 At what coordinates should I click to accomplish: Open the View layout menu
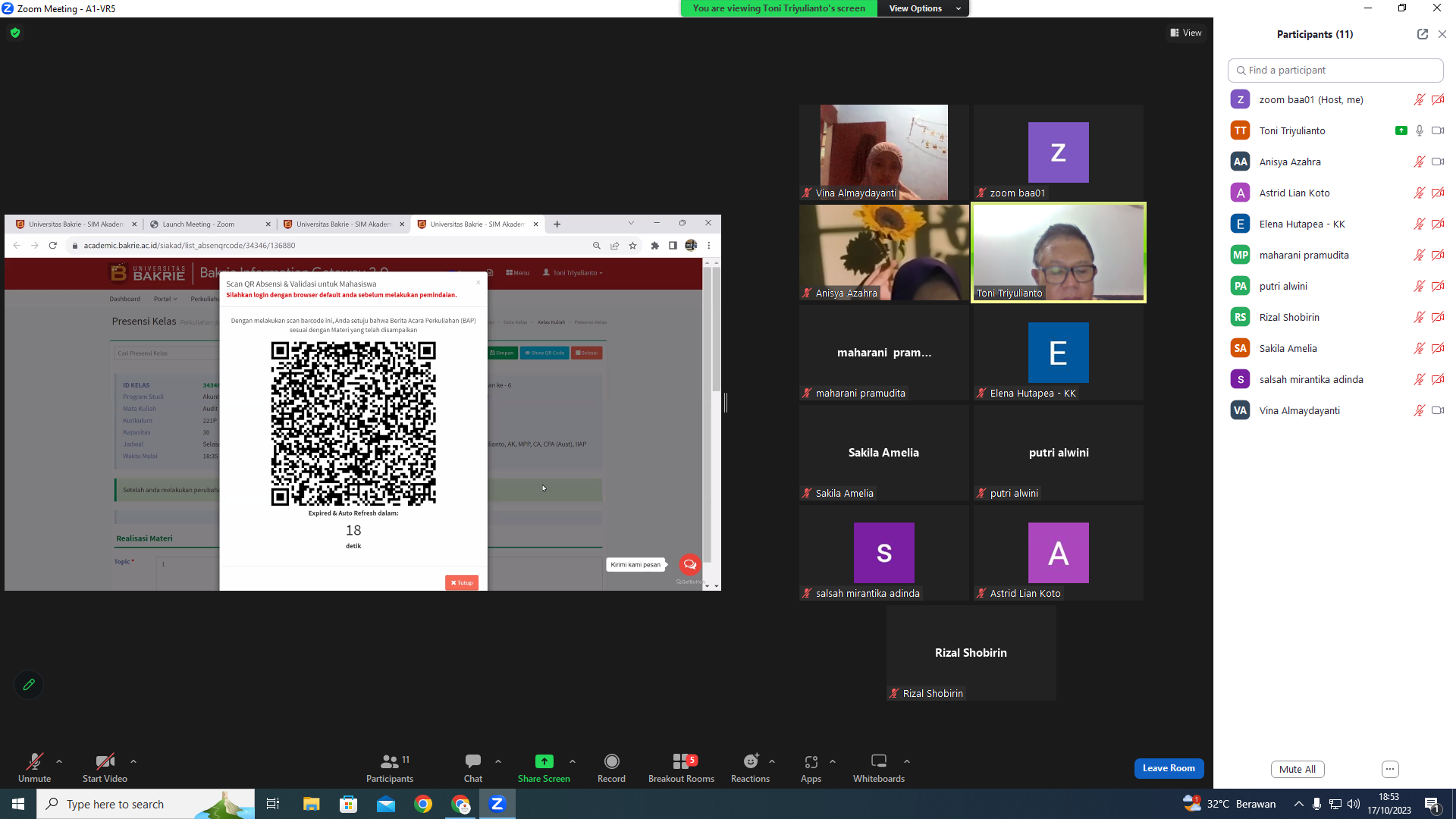[x=1186, y=33]
